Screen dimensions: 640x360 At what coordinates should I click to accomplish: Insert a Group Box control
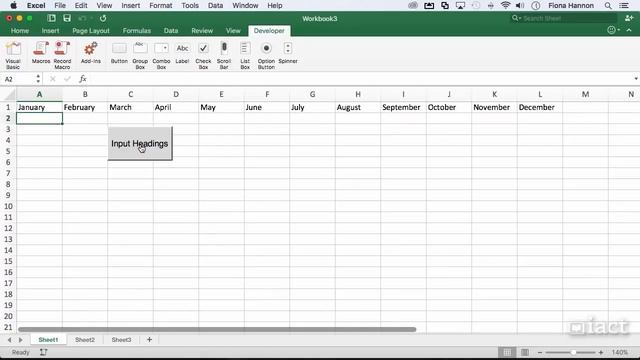click(140, 55)
